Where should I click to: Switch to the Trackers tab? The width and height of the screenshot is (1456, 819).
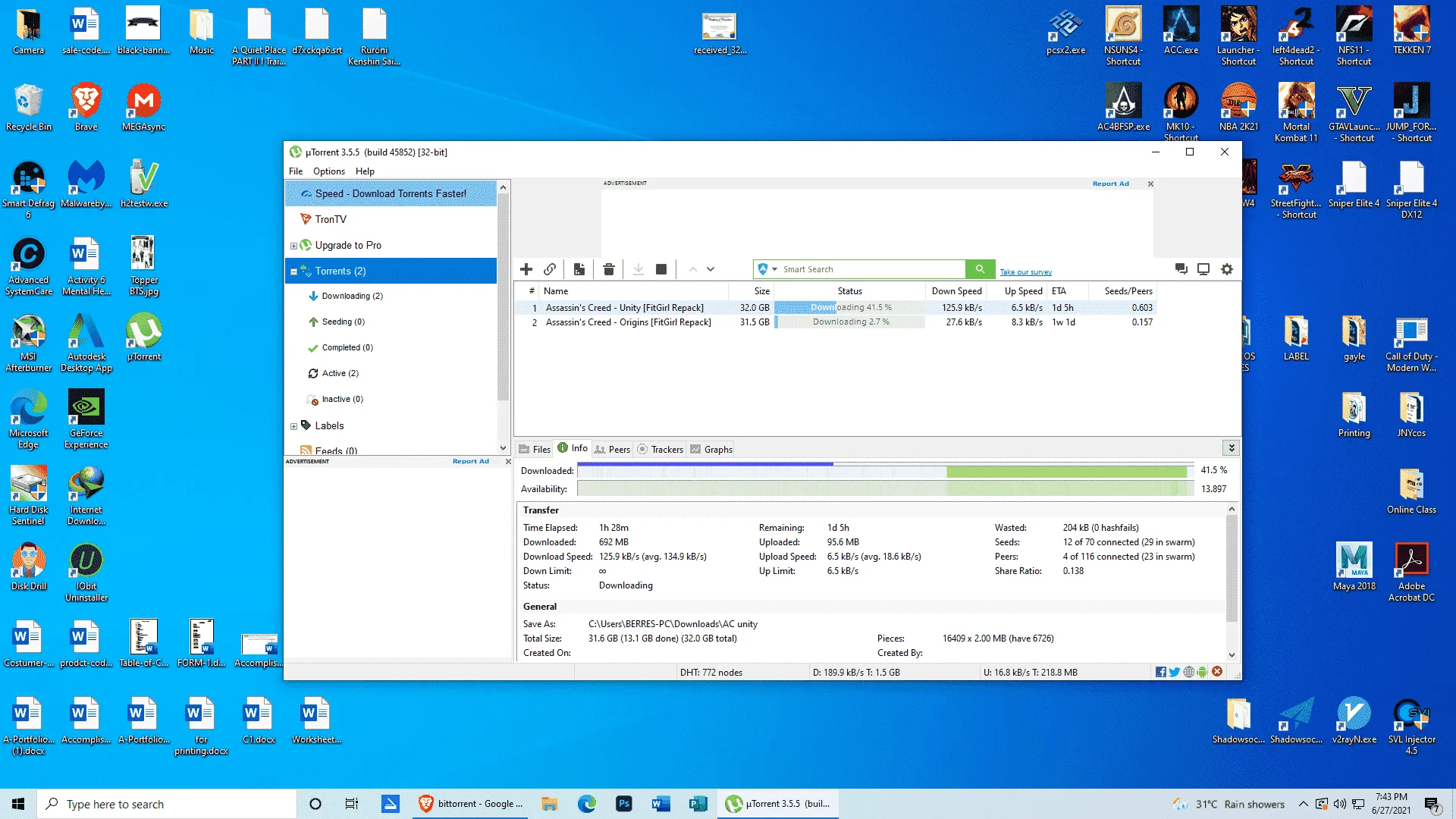coord(660,449)
